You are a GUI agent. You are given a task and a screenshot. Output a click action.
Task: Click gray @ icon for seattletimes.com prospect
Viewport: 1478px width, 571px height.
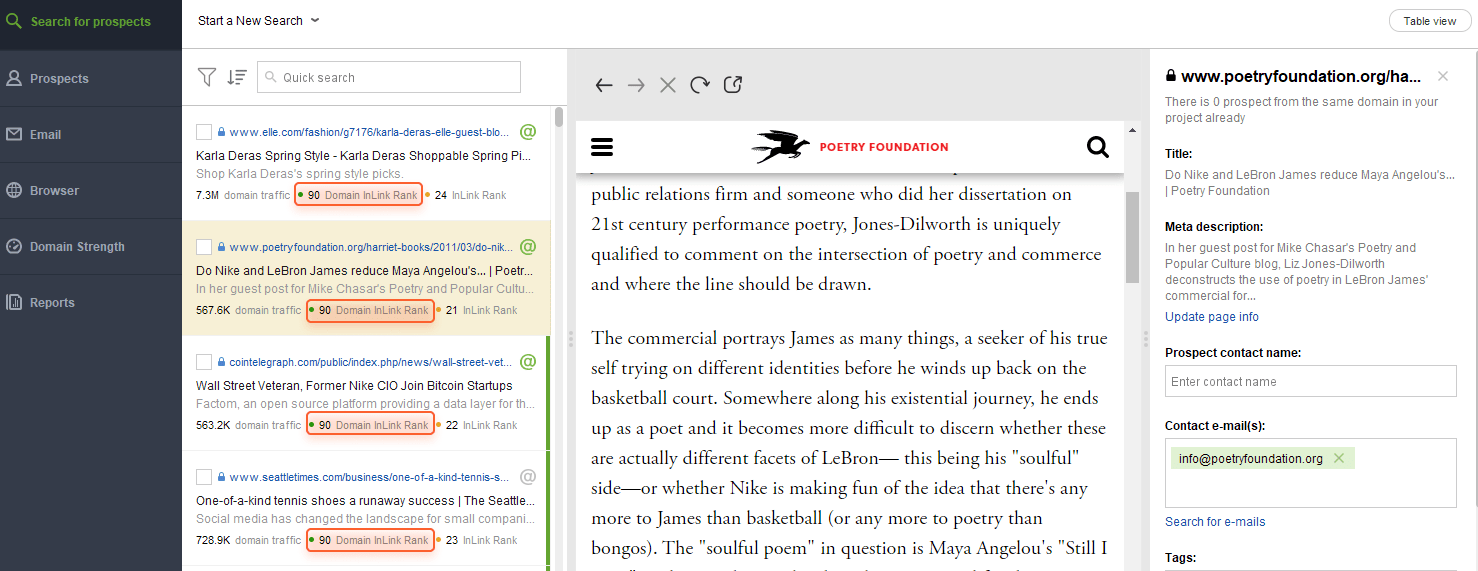coord(528,476)
